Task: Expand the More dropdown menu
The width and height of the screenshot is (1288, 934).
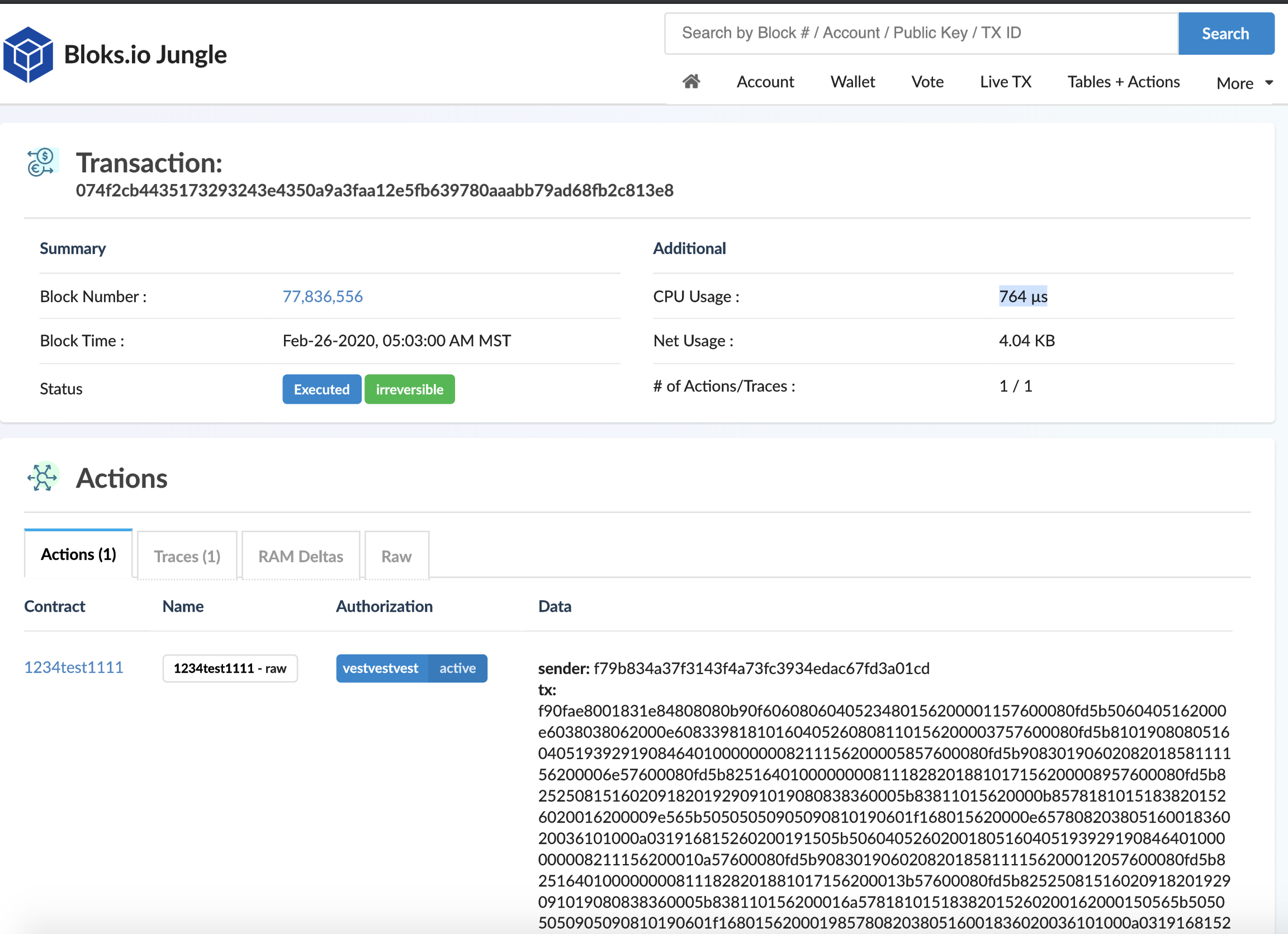Action: pyautogui.click(x=1244, y=83)
